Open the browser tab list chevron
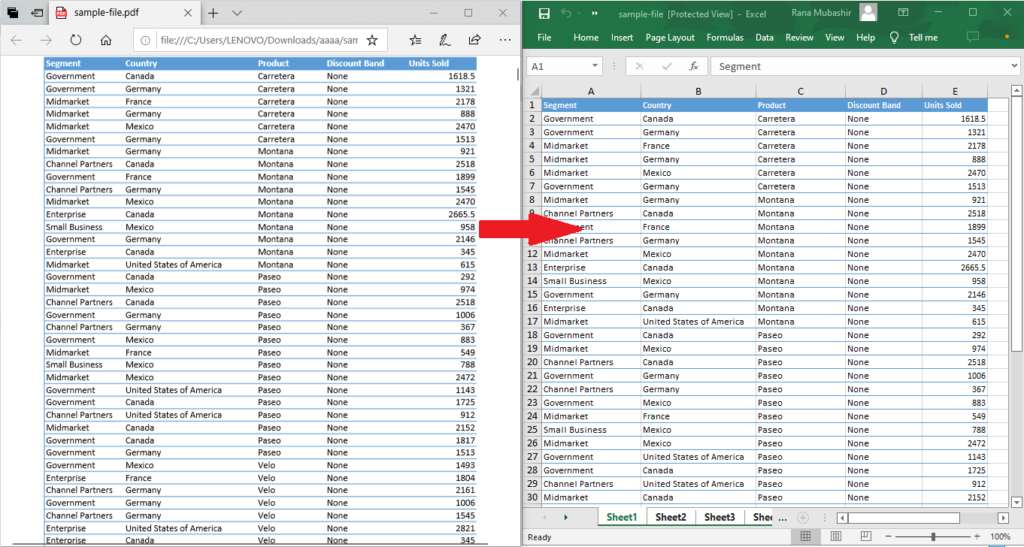1024x547 pixels. 237,13
